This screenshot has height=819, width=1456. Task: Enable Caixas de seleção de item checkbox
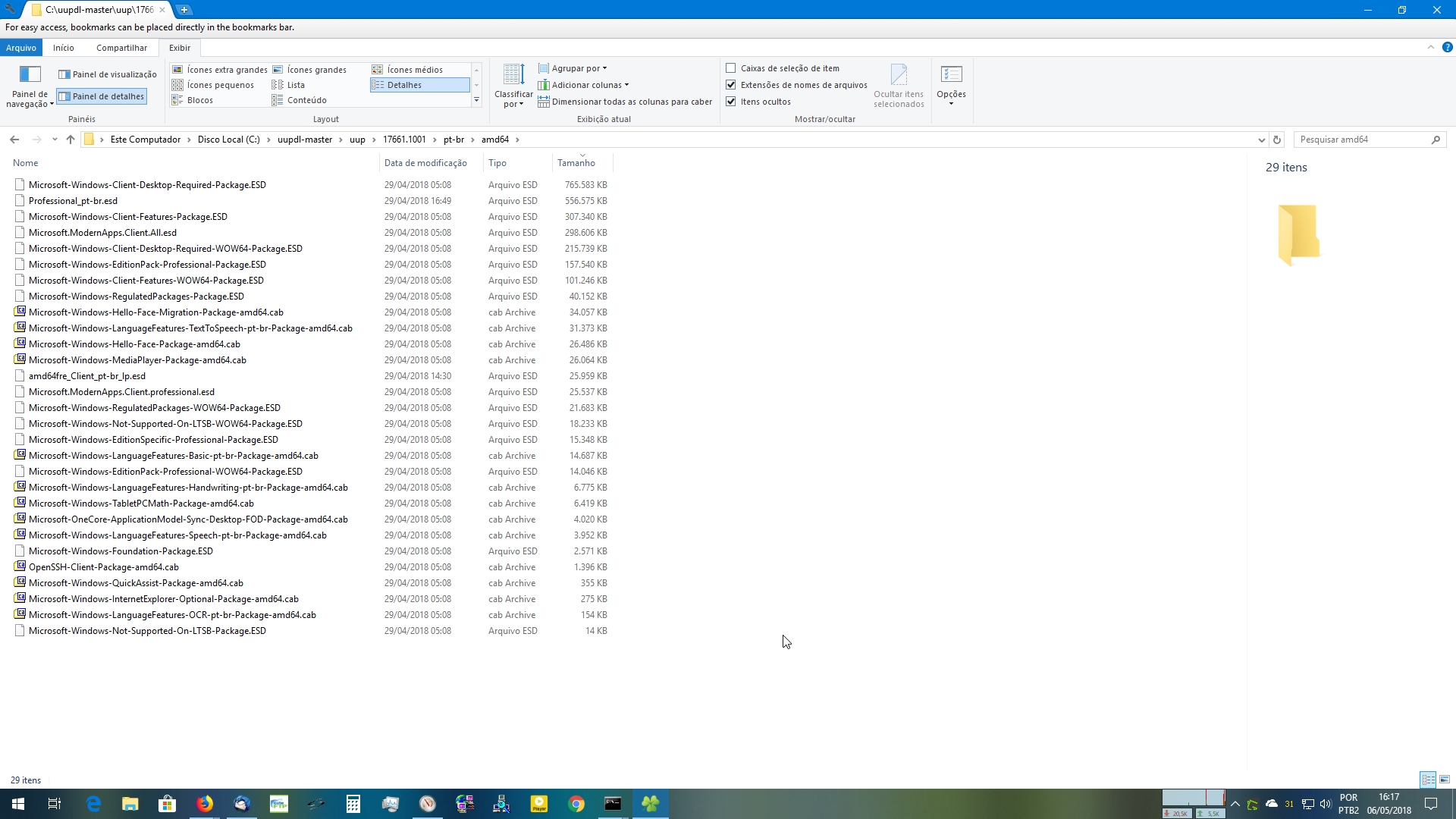(731, 68)
